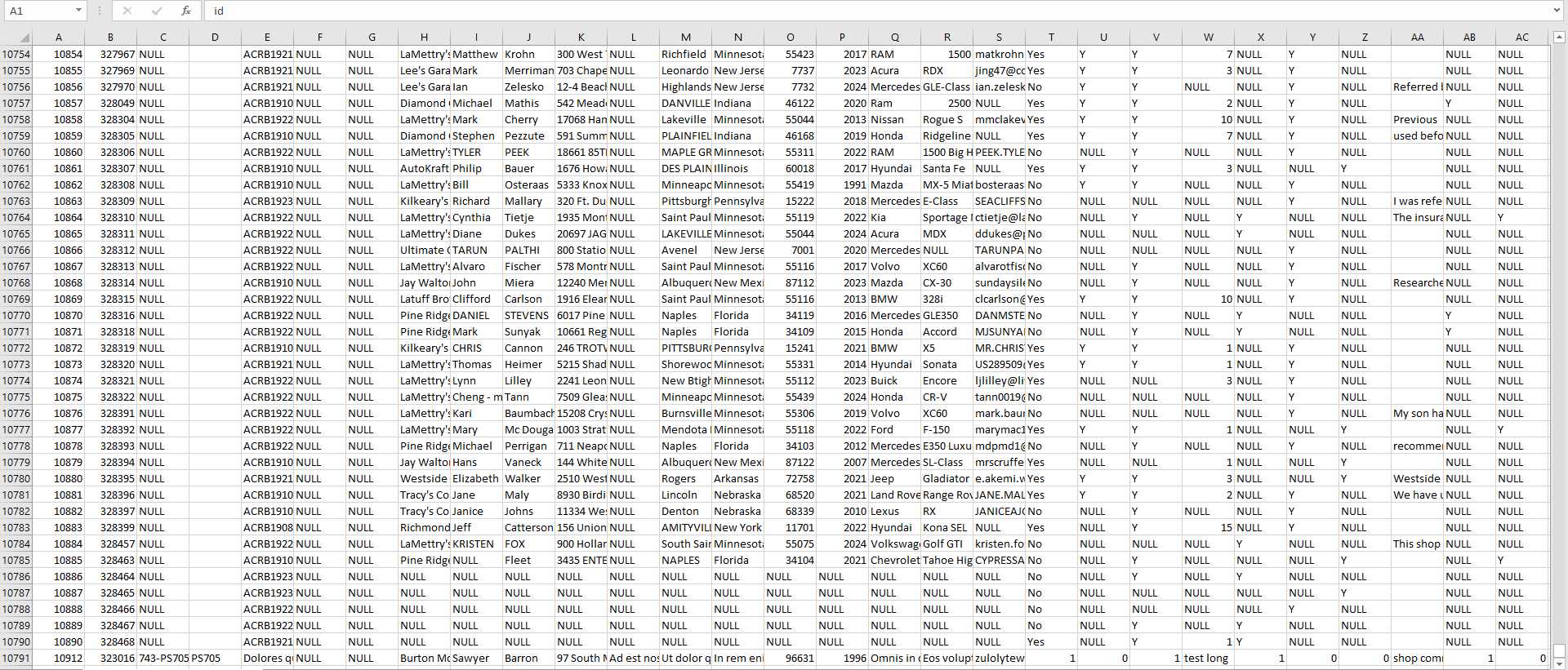Click cell with first name Matthew
Image resolution: width=1568 pixels, height=670 pixels.
point(476,54)
